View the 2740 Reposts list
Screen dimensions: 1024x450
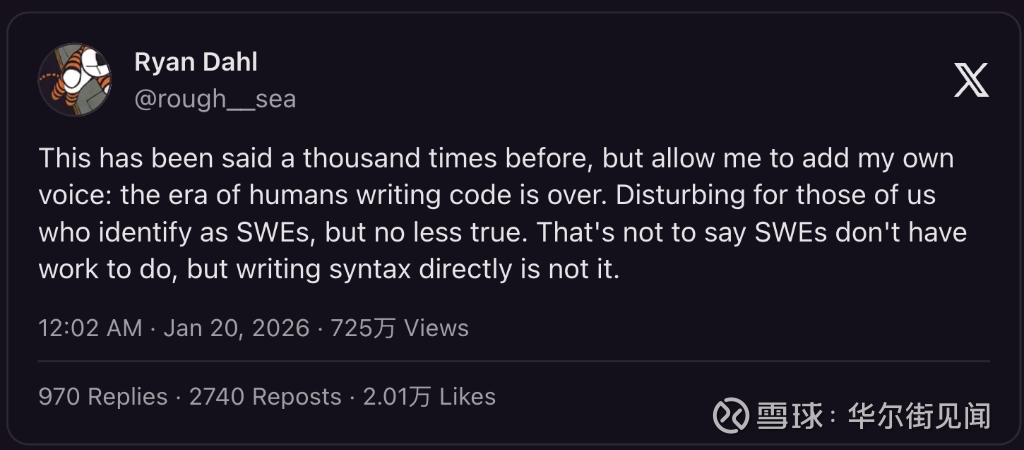(265, 397)
